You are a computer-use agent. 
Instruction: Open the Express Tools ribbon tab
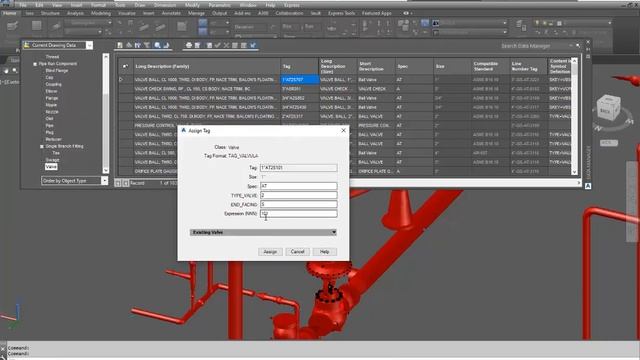(x=342, y=13)
